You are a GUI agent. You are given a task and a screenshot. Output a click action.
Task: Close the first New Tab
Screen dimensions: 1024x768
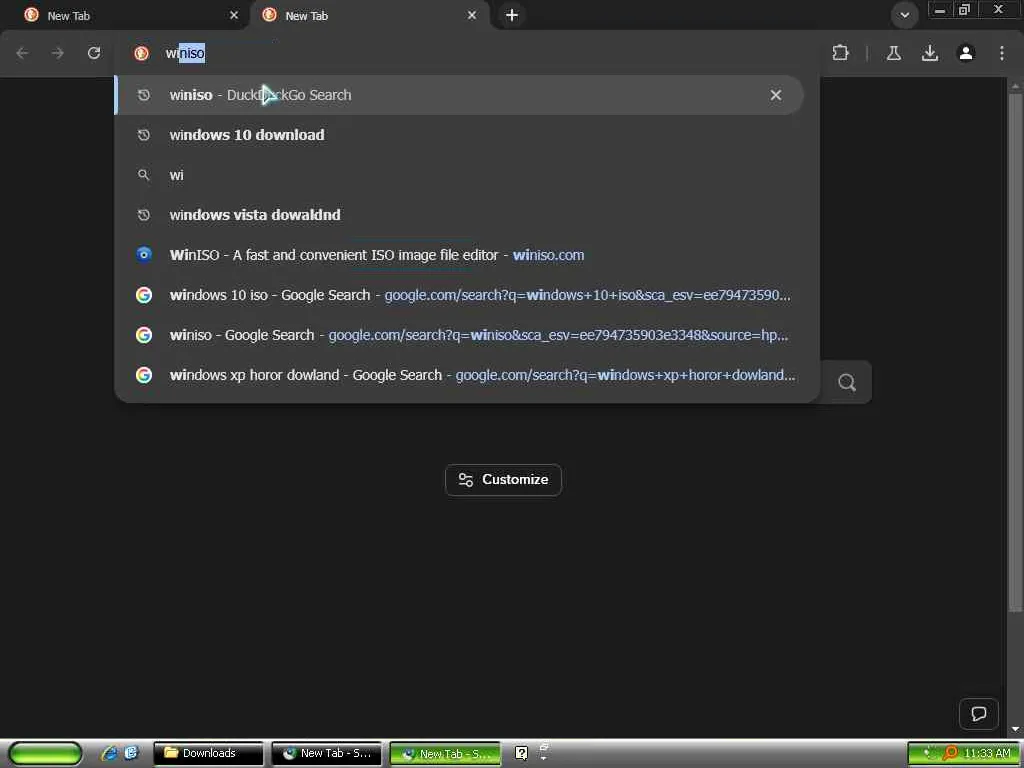pos(234,15)
